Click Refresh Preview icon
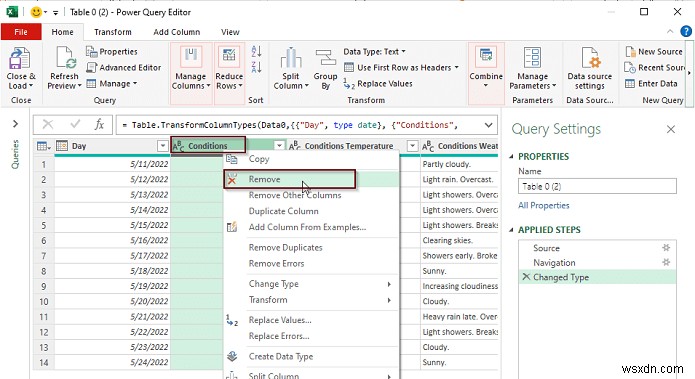Viewport: 695px width, 379px height. pyautogui.click(x=65, y=58)
